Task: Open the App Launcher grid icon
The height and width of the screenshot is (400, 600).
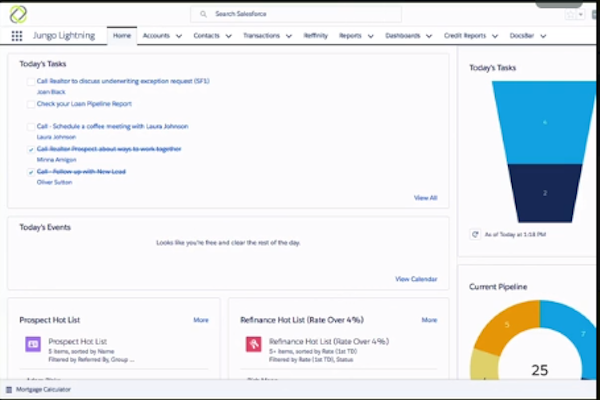Action: (x=17, y=36)
